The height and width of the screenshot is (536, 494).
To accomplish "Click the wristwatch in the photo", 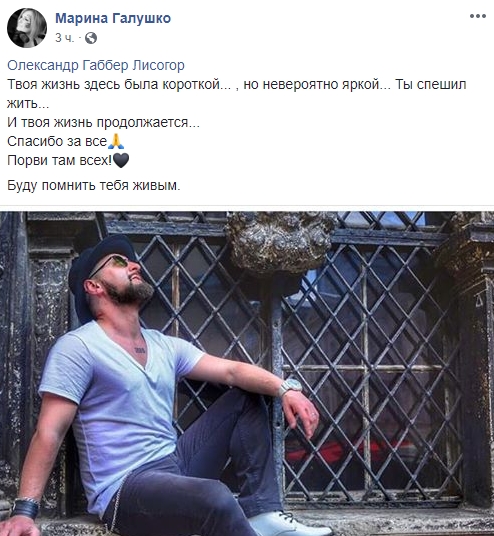I will click(x=290, y=386).
